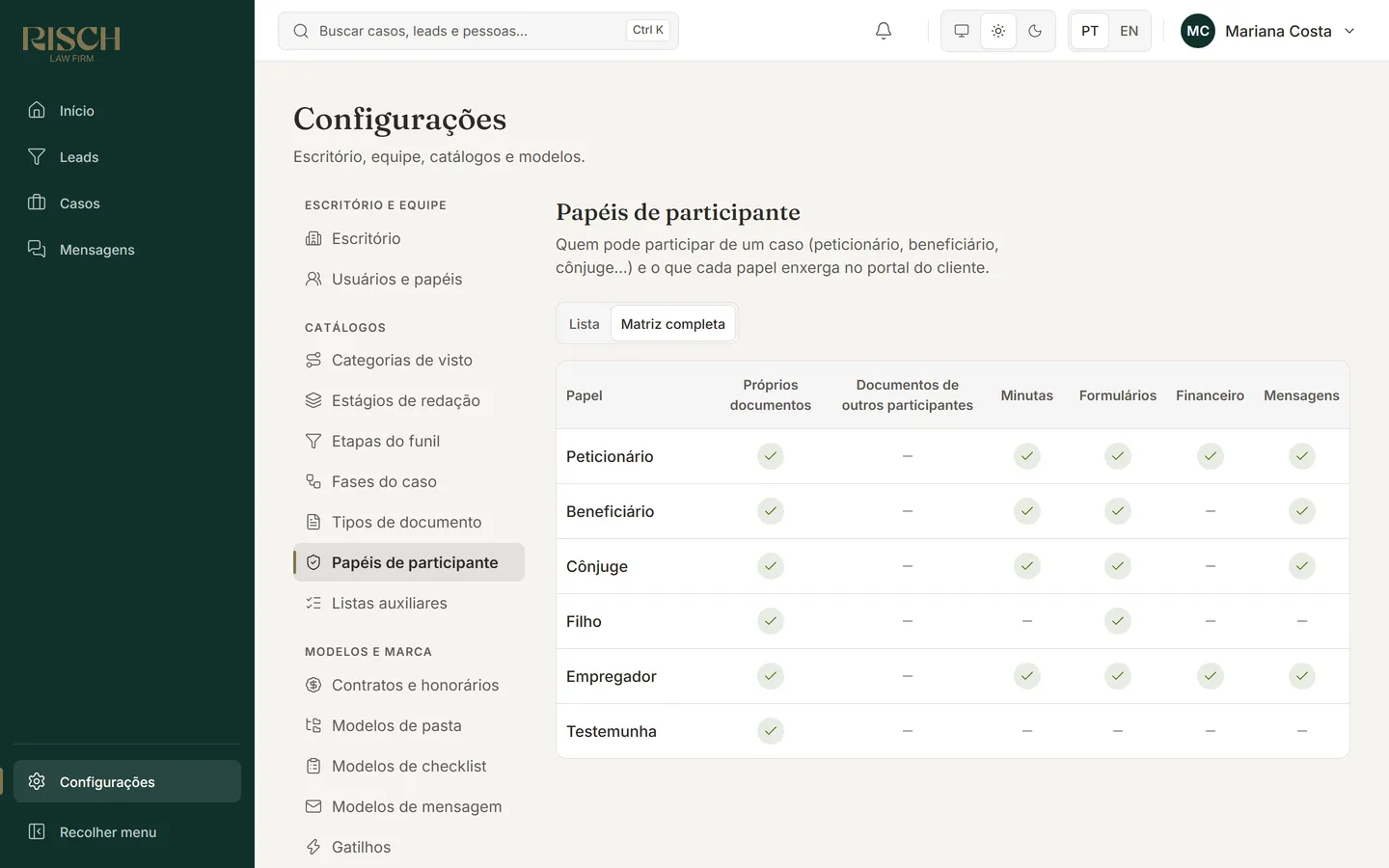
Task: Click the MC user avatar
Action: click(x=1198, y=31)
